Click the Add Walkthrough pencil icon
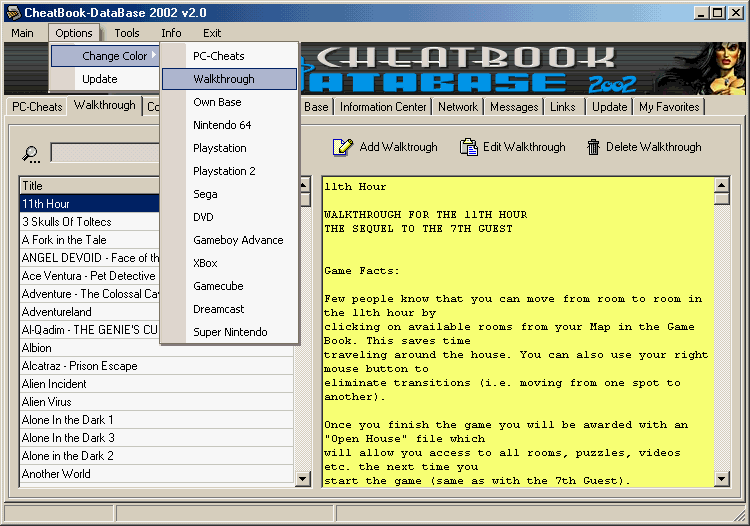This screenshot has height=526, width=750. [343, 147]
